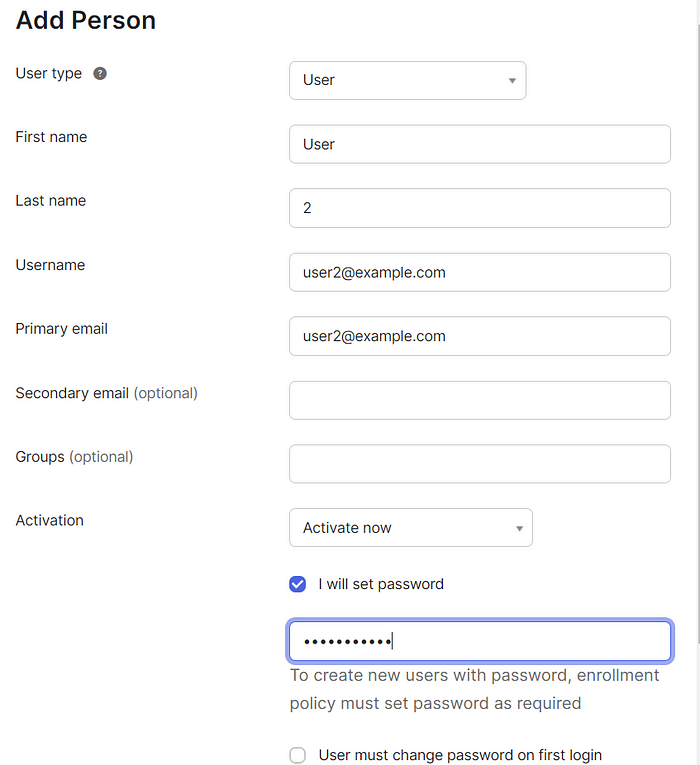Click the User type help icon
Screen dimensions: 700x765
[x=100, y=74]
